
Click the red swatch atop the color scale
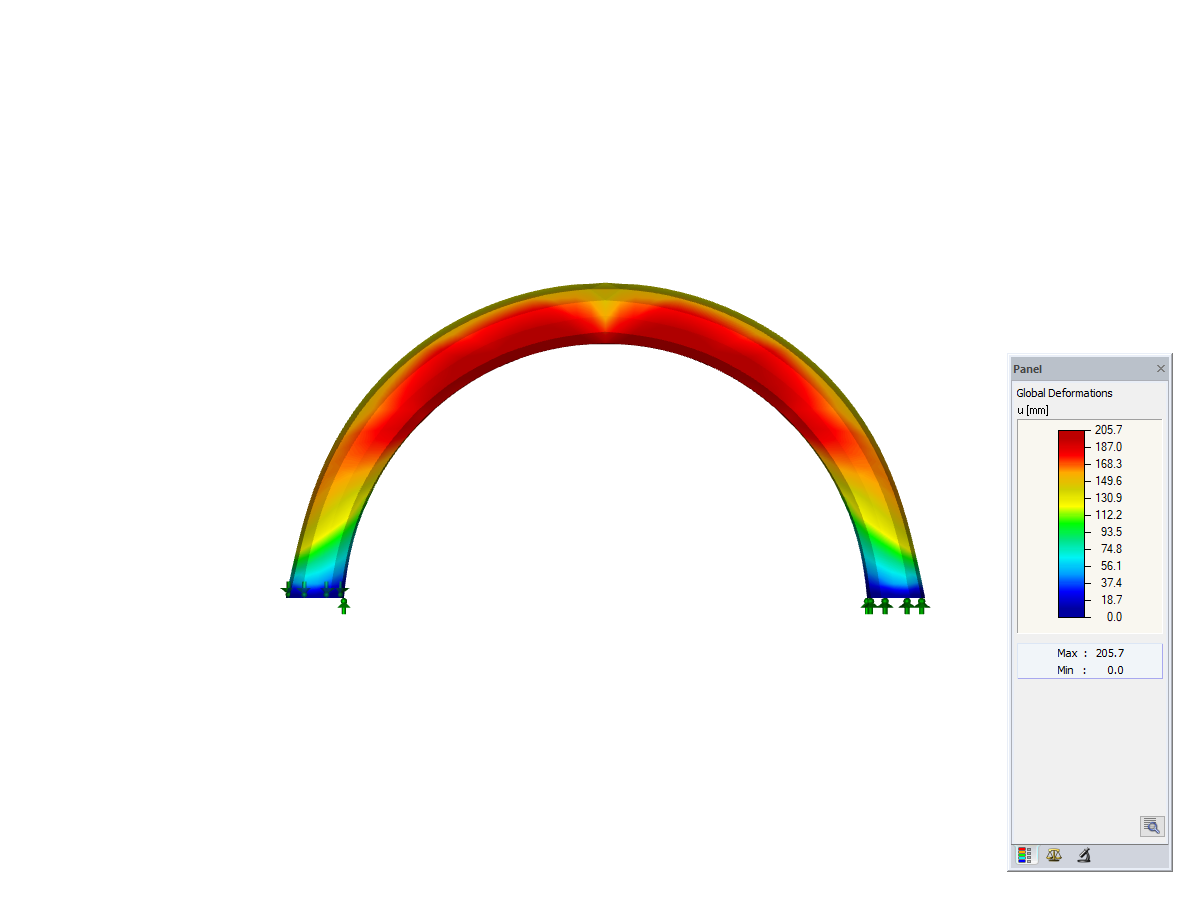coord(1070,435)
